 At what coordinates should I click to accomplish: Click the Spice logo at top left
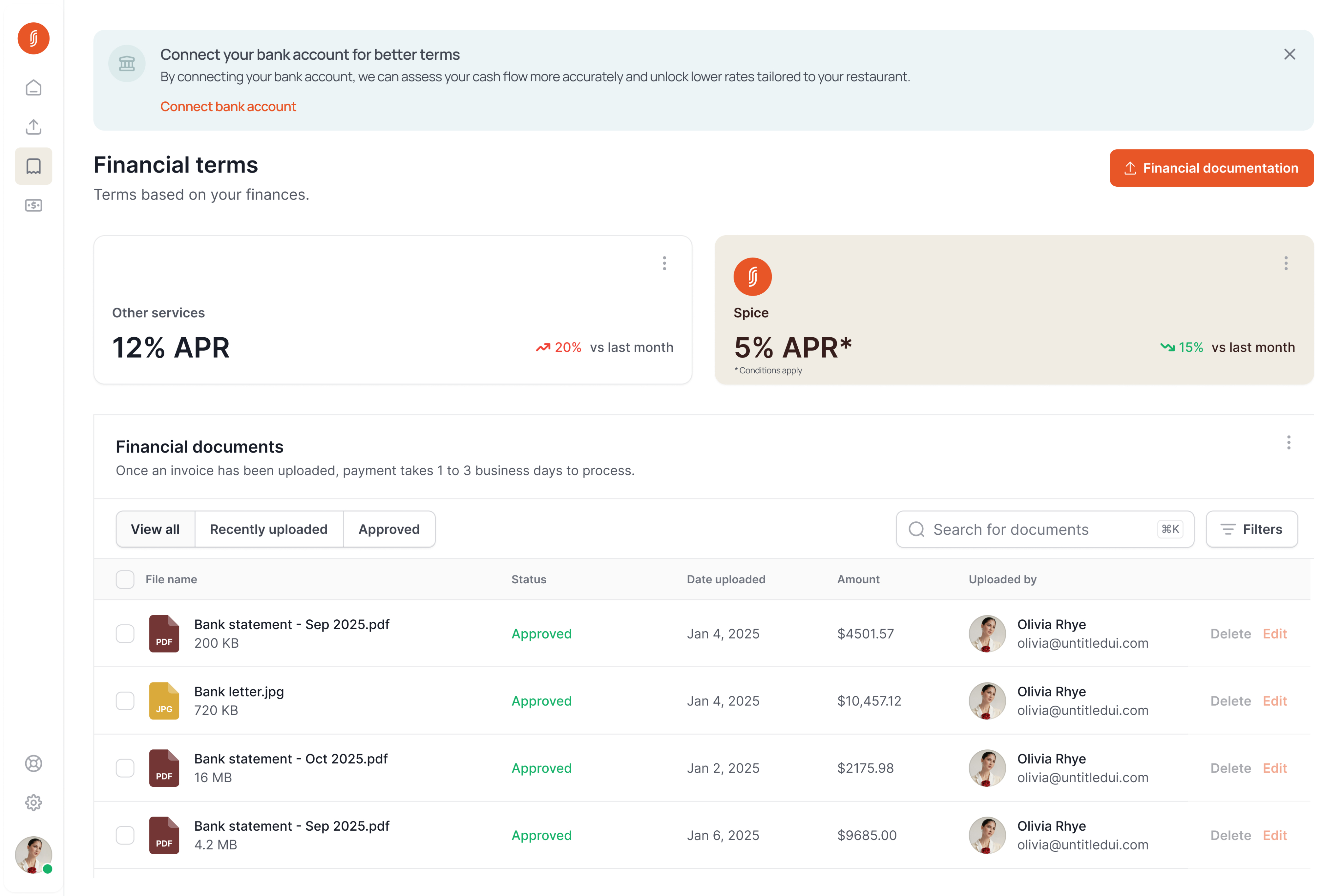[33, 38]
